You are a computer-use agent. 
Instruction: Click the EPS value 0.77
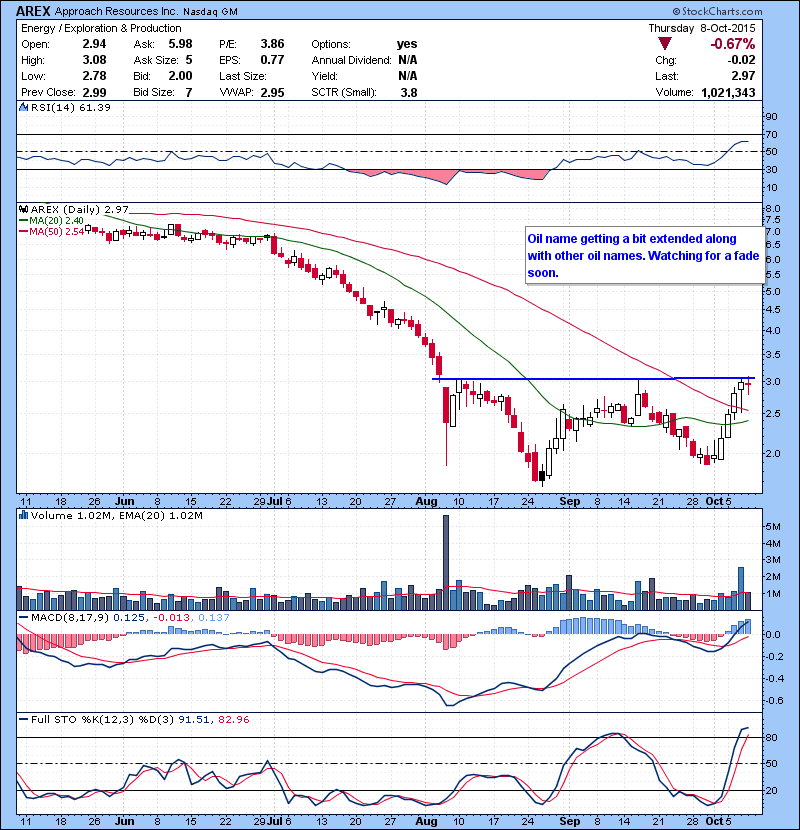pyautogui.click(x=272, y=60)
